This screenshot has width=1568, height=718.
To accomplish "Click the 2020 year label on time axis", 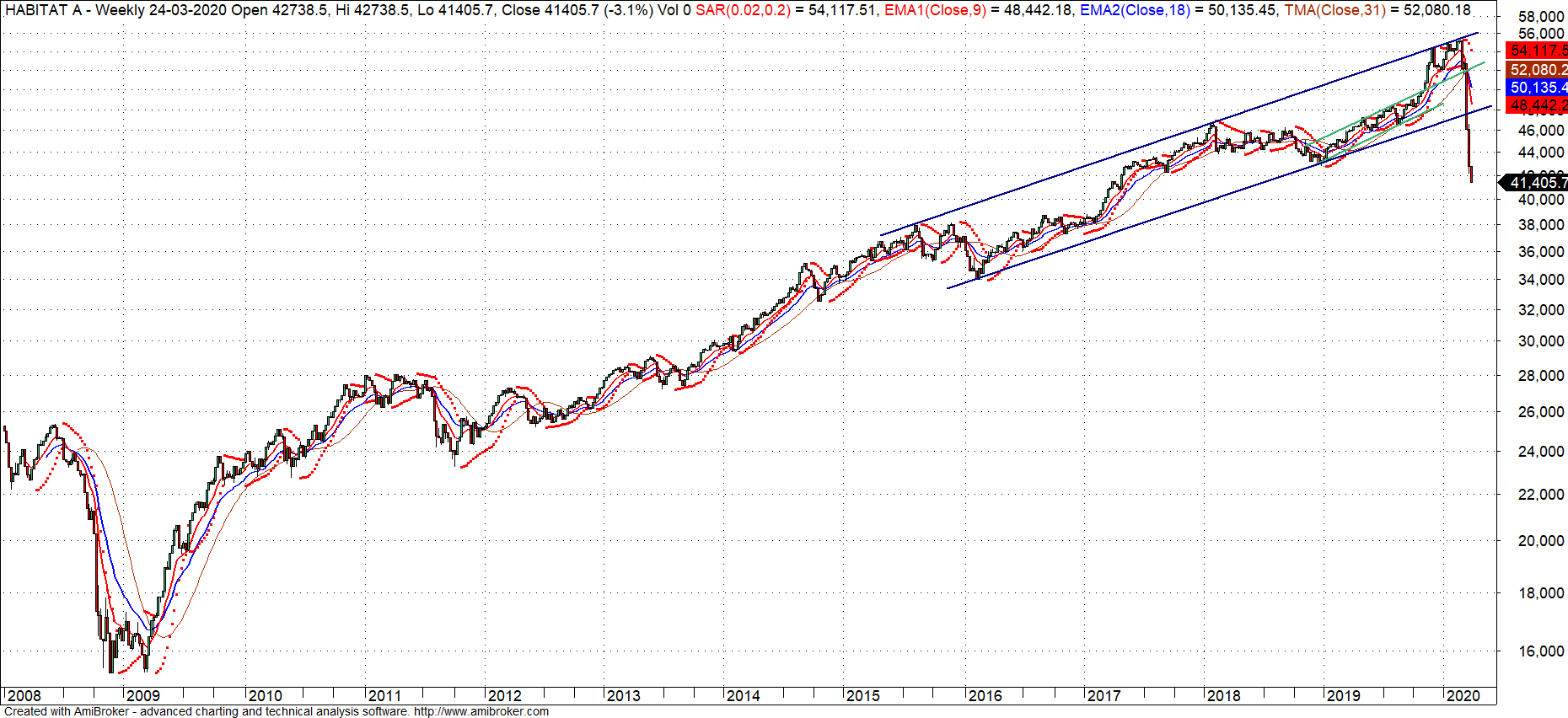I will pyautogui.click(x=1463, y=696).
